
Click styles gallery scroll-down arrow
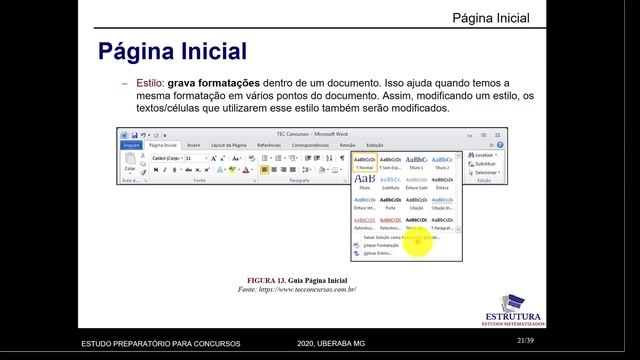click(458, 229)
